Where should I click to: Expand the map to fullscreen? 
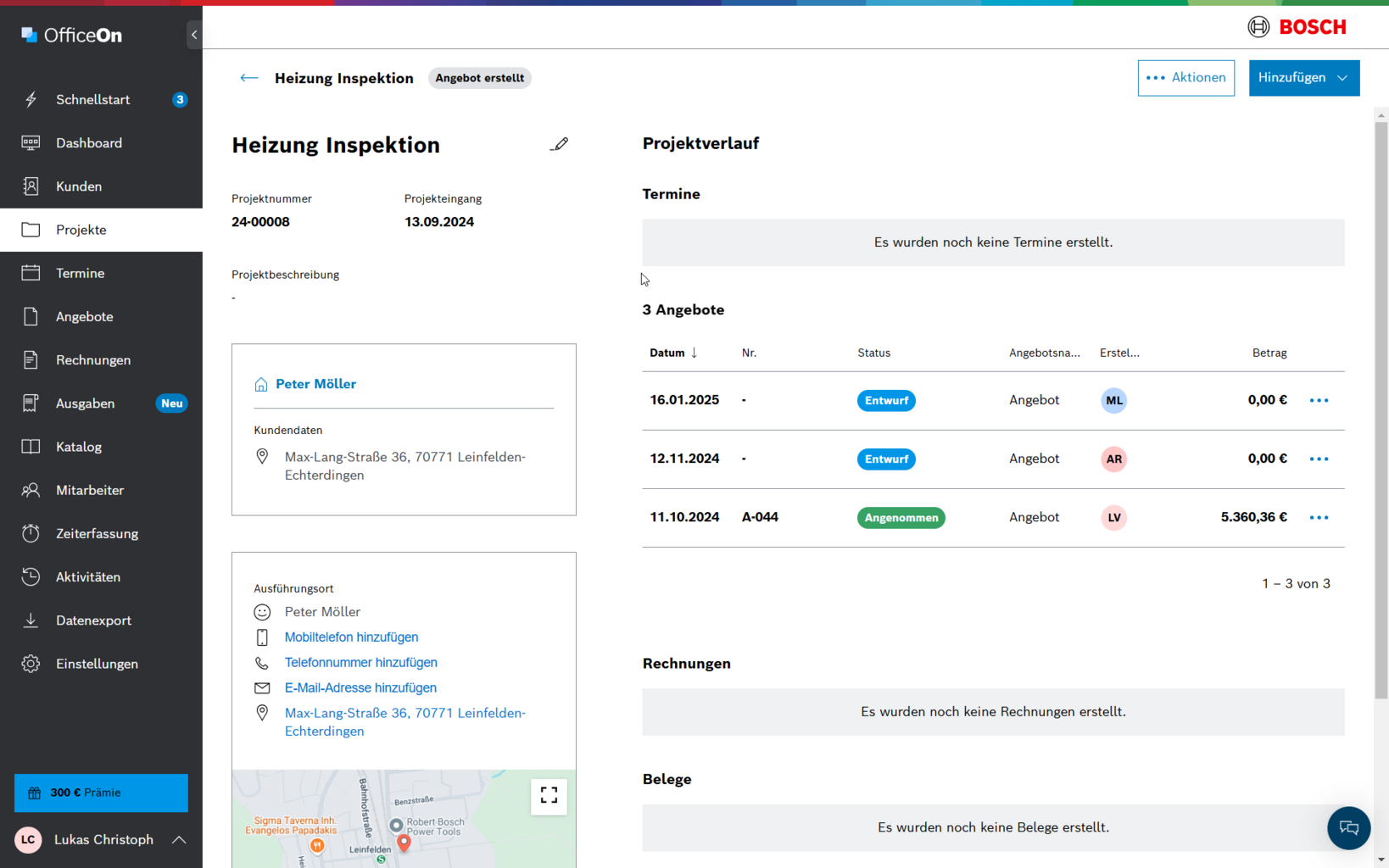[549, 796]
